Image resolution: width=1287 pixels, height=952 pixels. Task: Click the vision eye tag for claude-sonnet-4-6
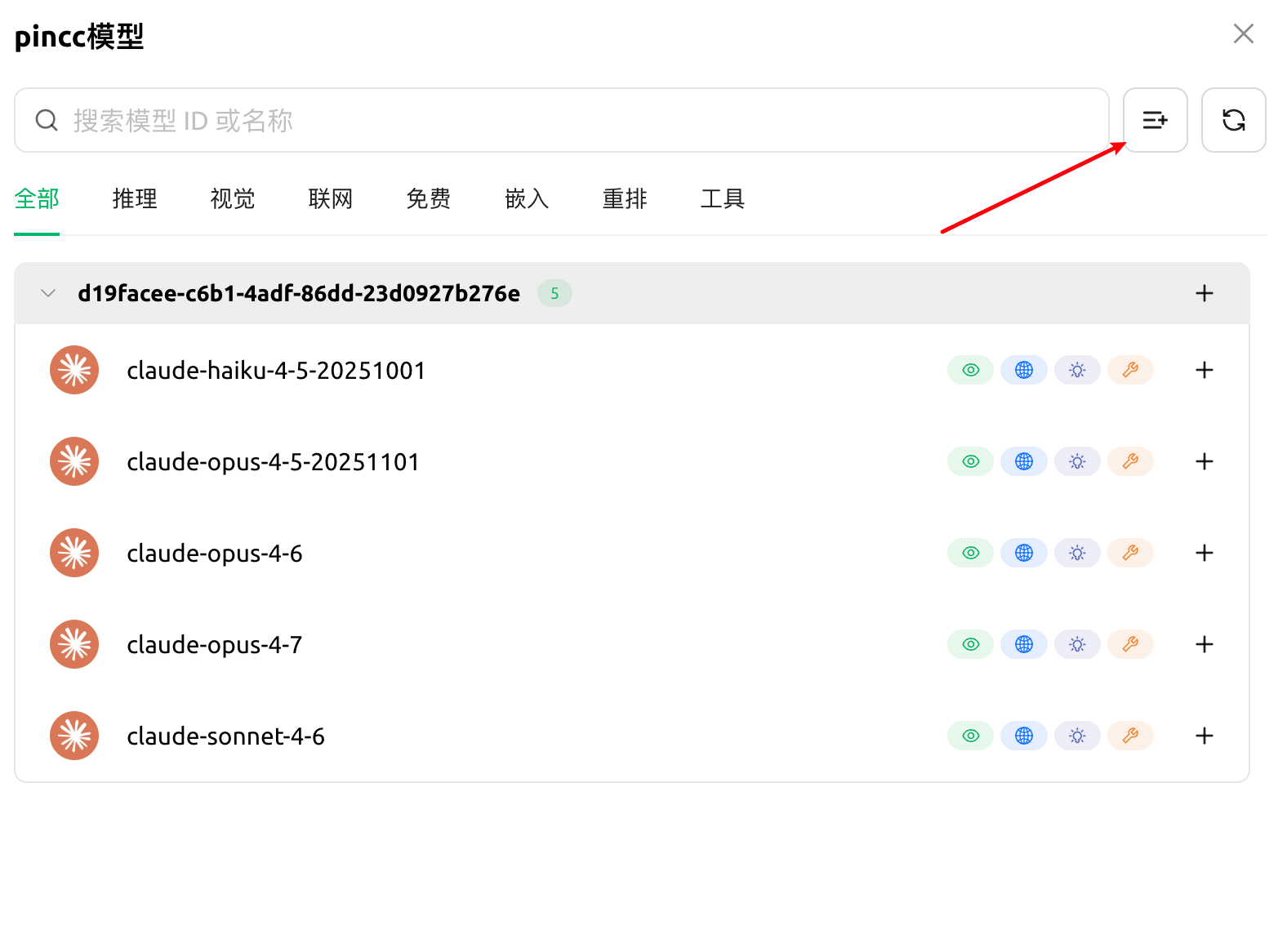coord(970,736)
